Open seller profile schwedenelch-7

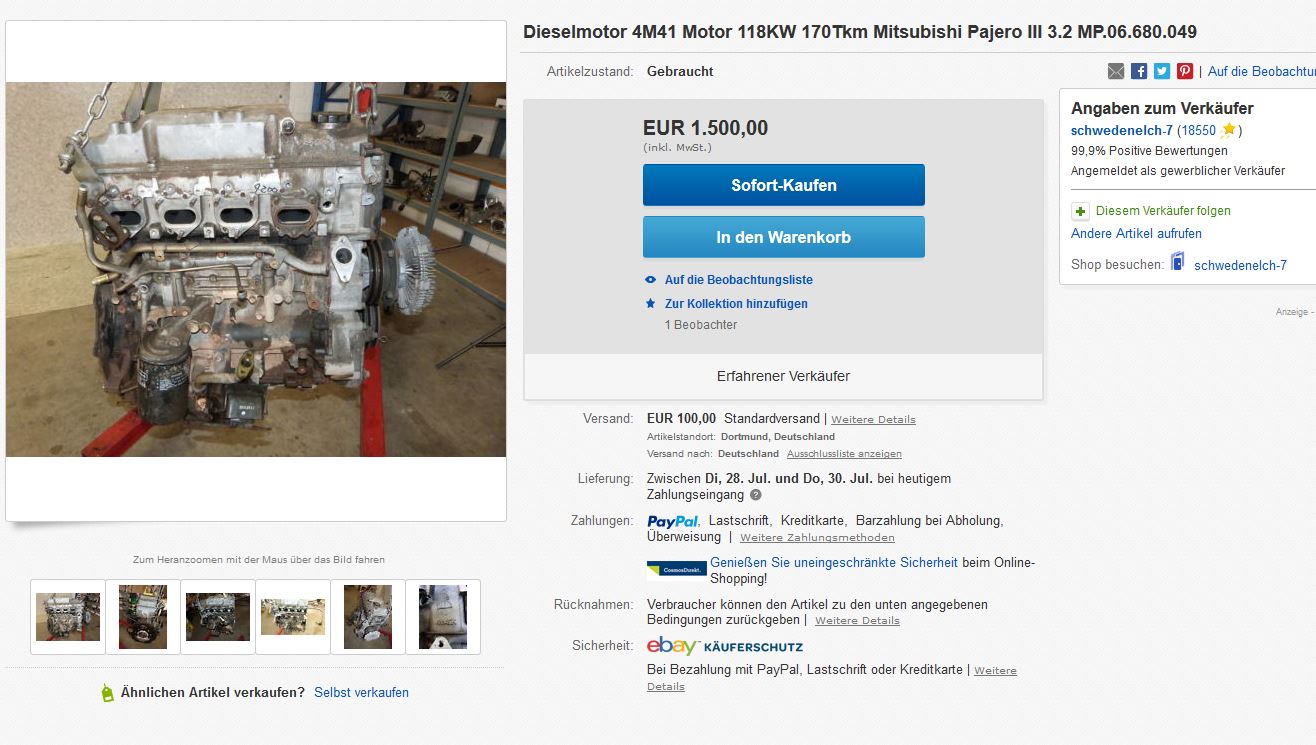(1122, 130)
